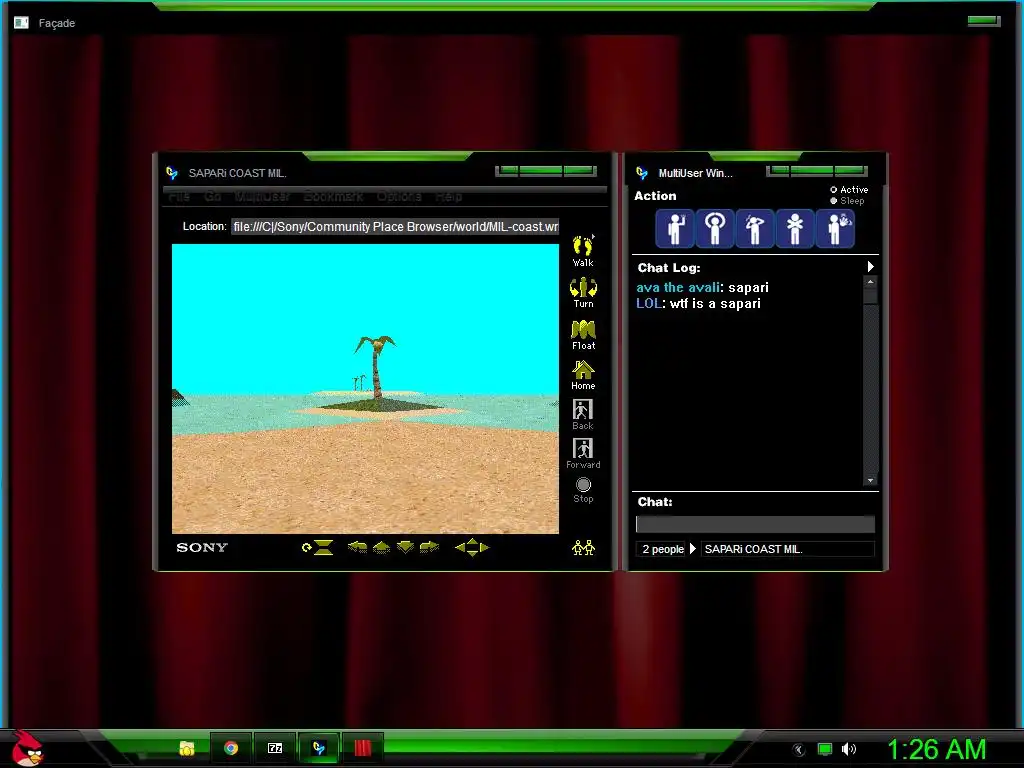
Task: Click the move-up arrow beside turn-left
Action: 381,547
